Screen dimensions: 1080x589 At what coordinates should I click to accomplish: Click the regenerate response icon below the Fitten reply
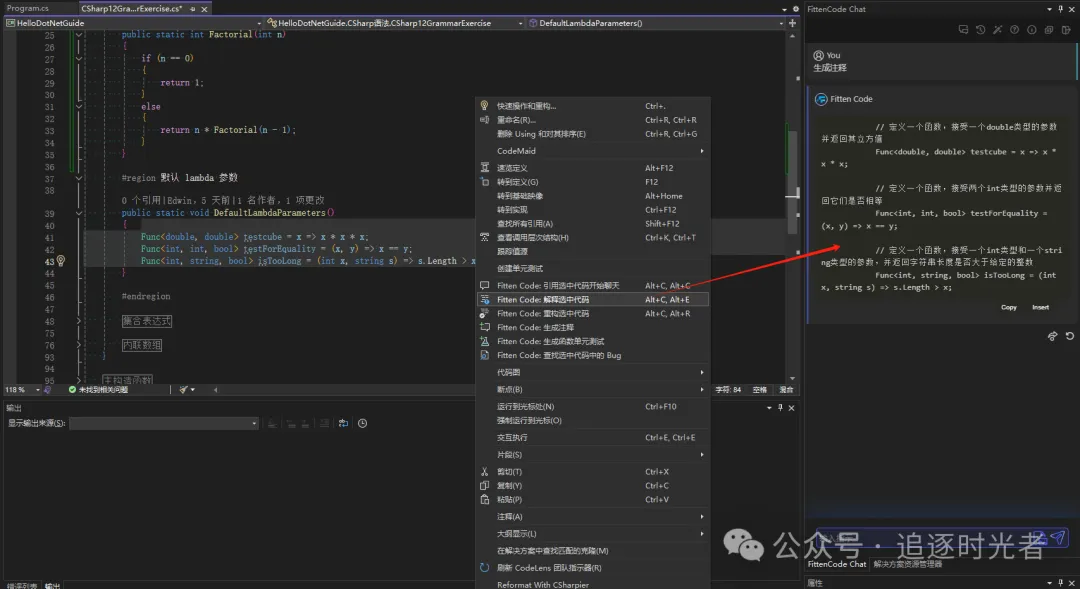(x=1070, y=336)
